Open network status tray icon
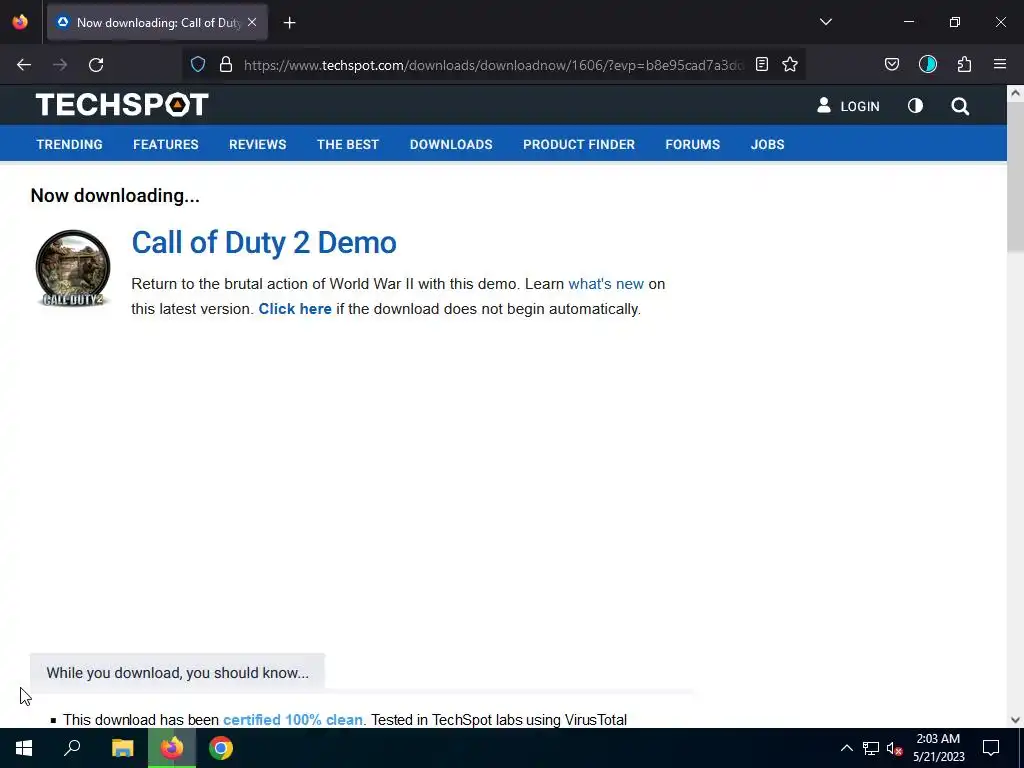This screenshot has height=768, width=1024. (871, 748)
